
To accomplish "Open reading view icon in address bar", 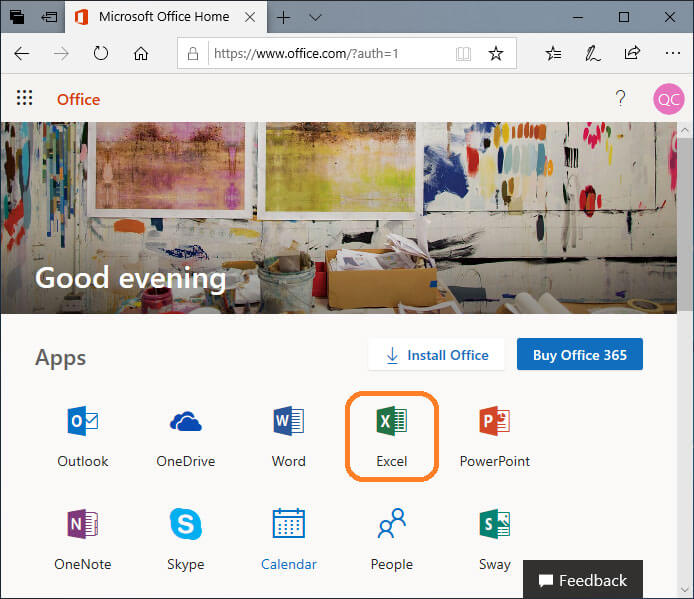I will coord(463,54).
